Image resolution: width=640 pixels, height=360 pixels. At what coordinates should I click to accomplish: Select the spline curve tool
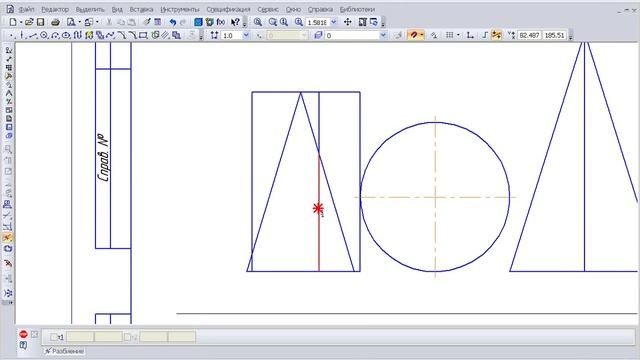point(110,36)
